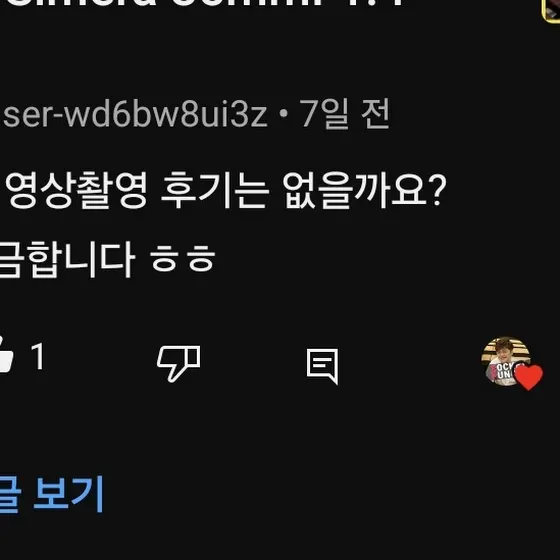Tap the word 영상촬영 in comment
This screenshot has height=560, width=560.
[x=76, y=190]
